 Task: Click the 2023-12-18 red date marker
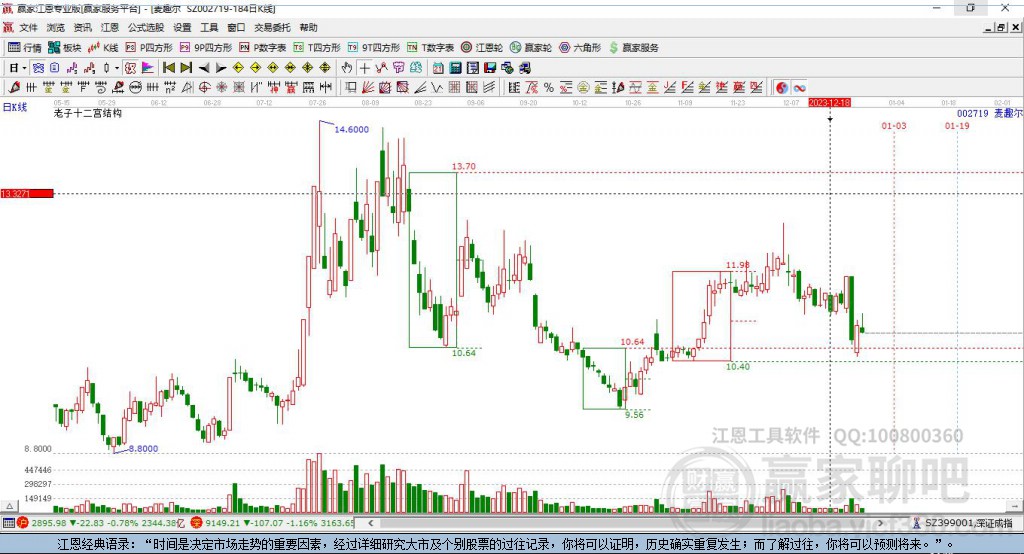(829, 103)
